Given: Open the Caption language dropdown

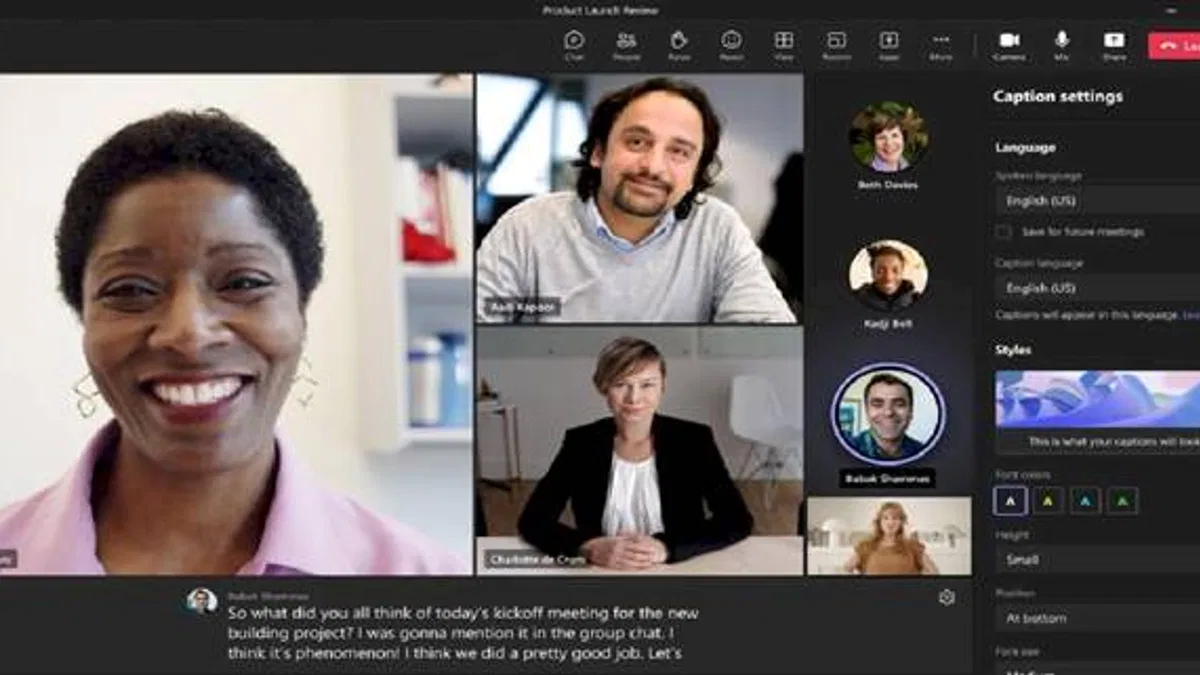Looking at the screenshot, I should tap(1098, 288).
